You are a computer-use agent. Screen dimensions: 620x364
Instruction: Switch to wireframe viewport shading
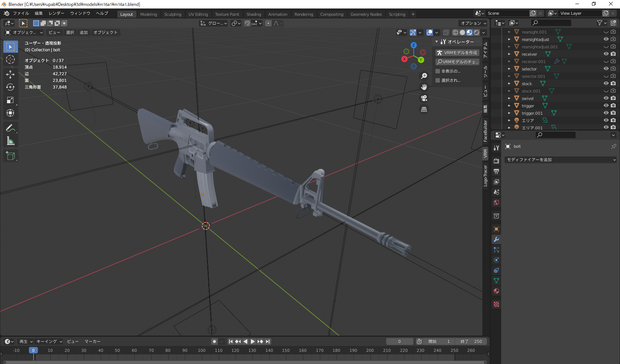tap(455, 32)
